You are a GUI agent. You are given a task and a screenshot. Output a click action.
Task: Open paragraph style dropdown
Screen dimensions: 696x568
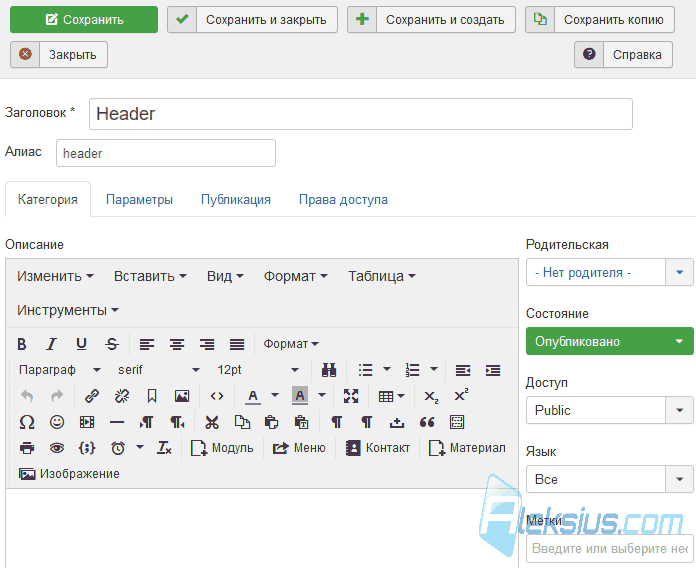(59, 370)
